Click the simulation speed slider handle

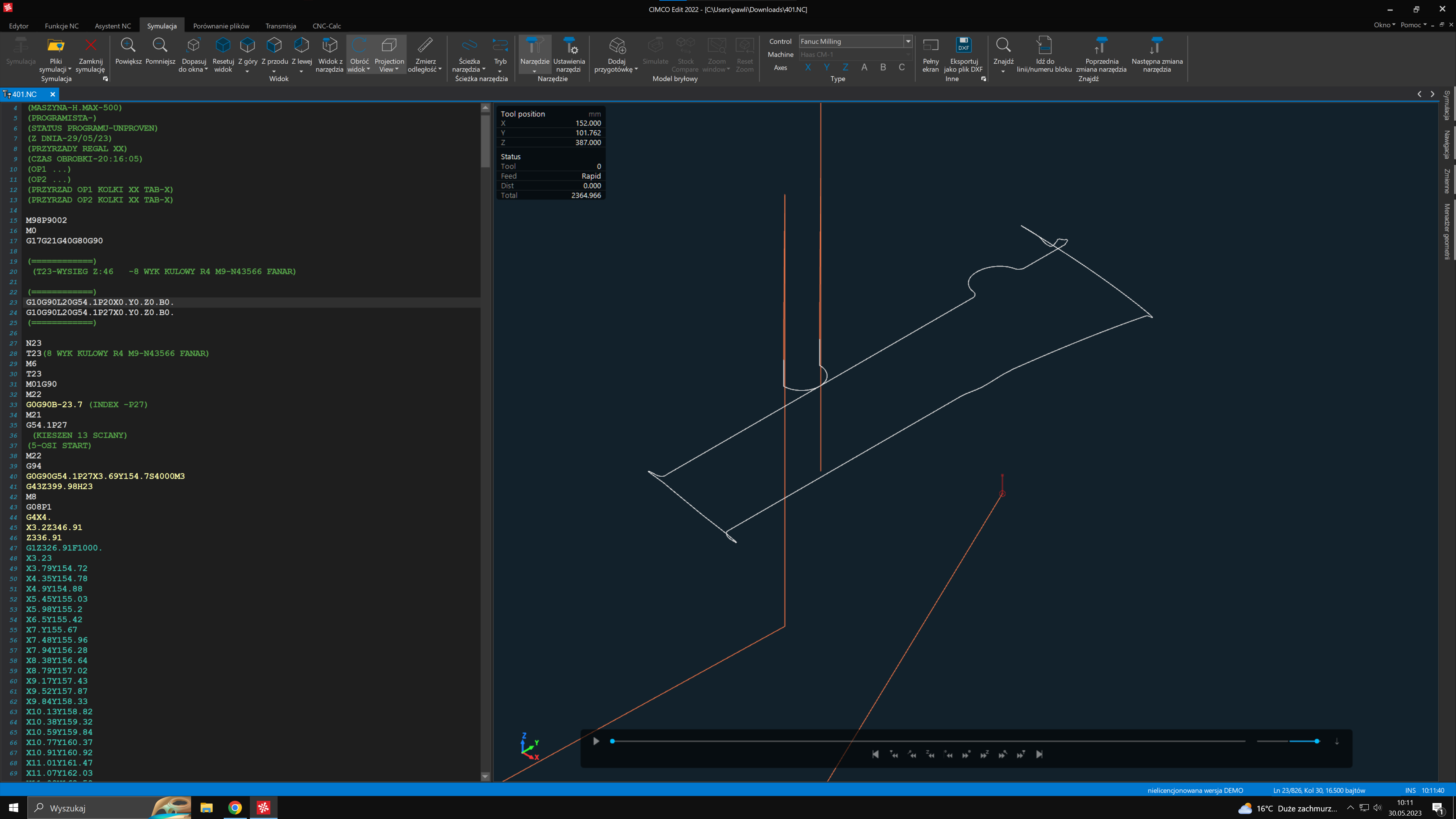click(1317, 741)
